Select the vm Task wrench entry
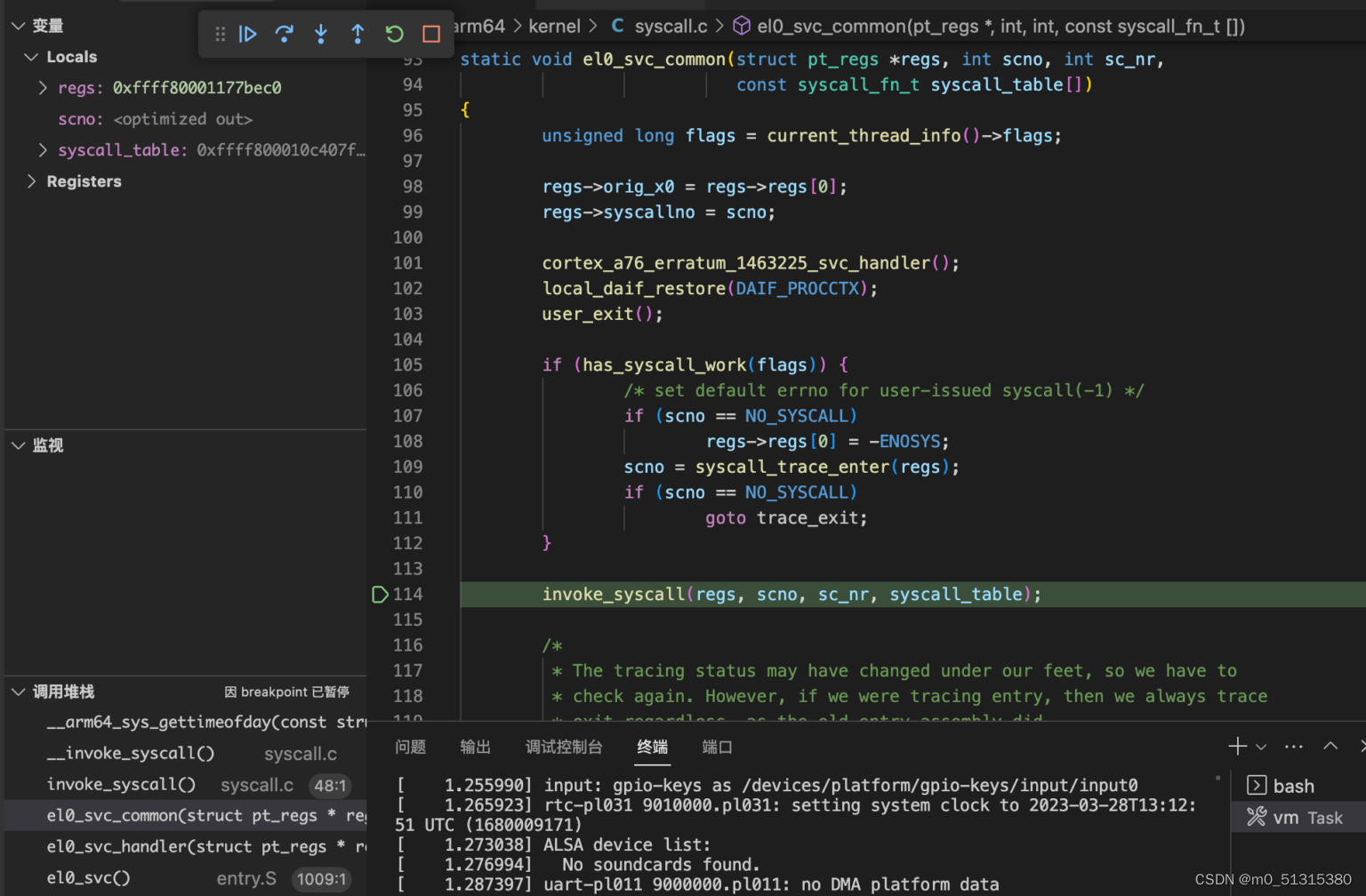The width and height of the screenshot is (1366, 896). click(x=1298, y=817)
